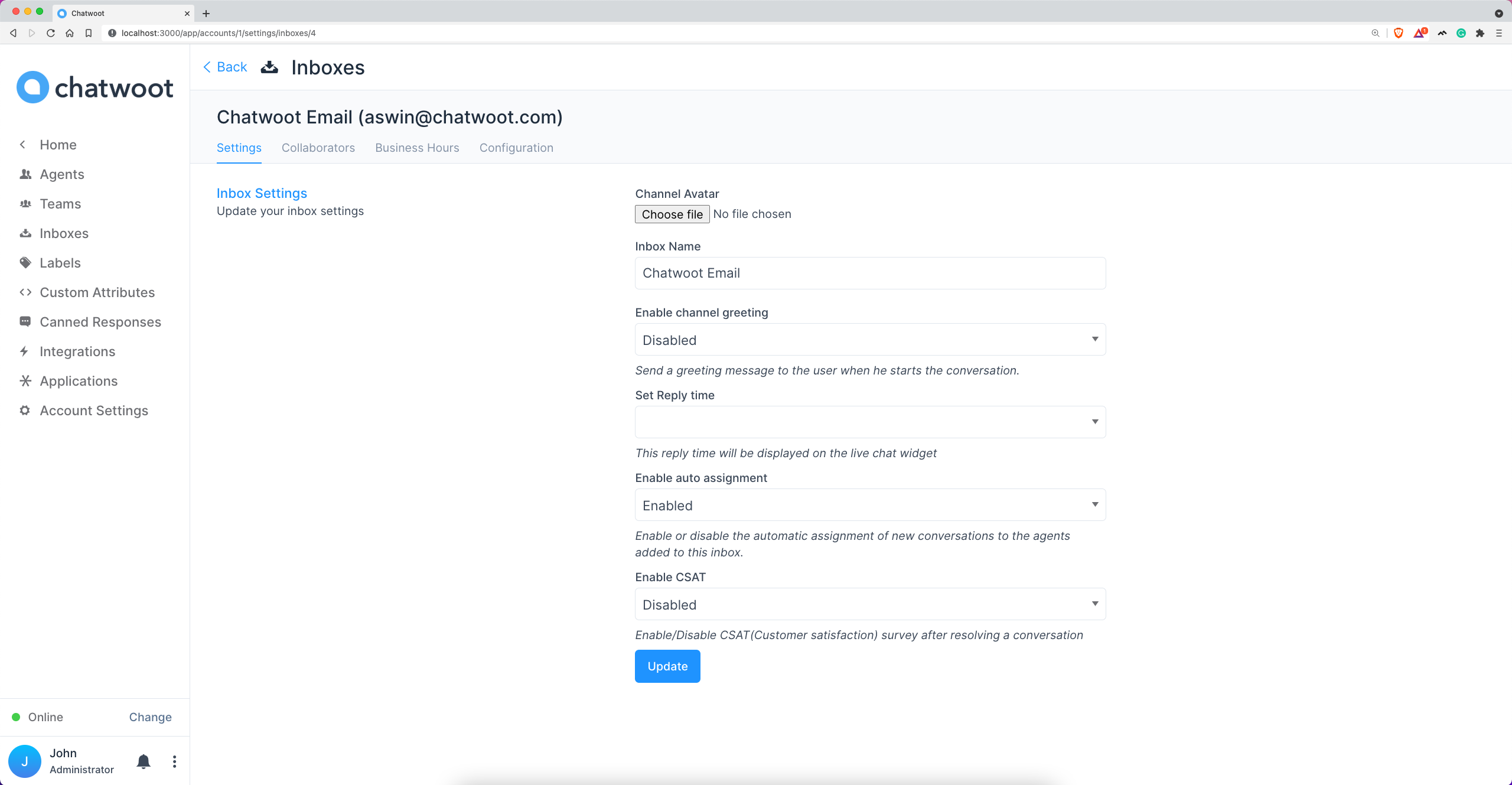
Task: Click the Inboxes header tray icon
Action: (269, 67)
